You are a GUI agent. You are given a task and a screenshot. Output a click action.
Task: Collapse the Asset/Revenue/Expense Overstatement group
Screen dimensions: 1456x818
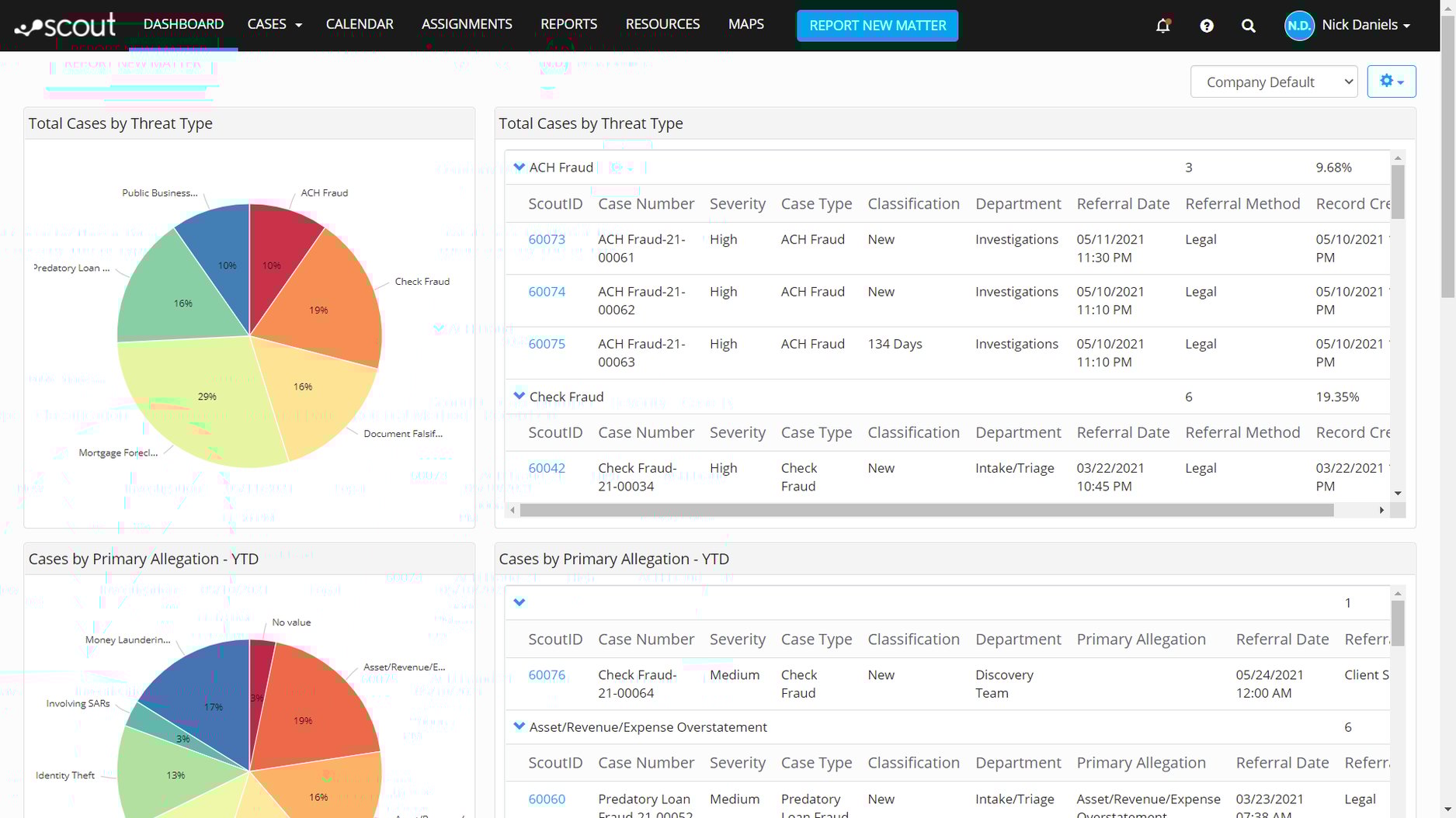[x=519, y=726]
